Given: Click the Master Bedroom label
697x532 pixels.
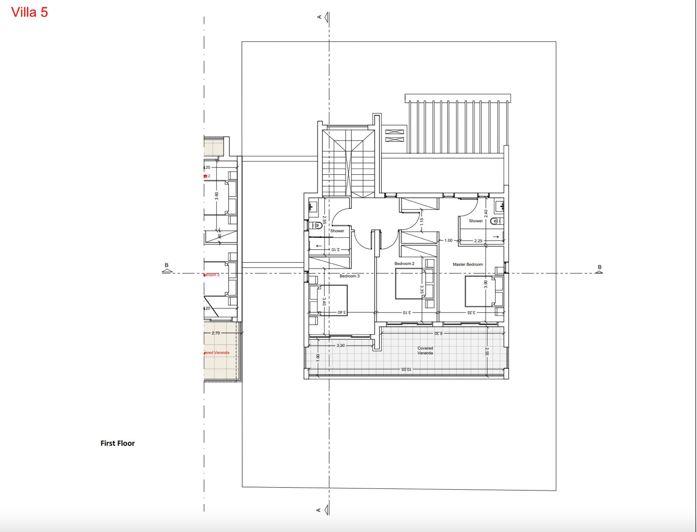Looking at the screenshot, I should pos(467,264).
